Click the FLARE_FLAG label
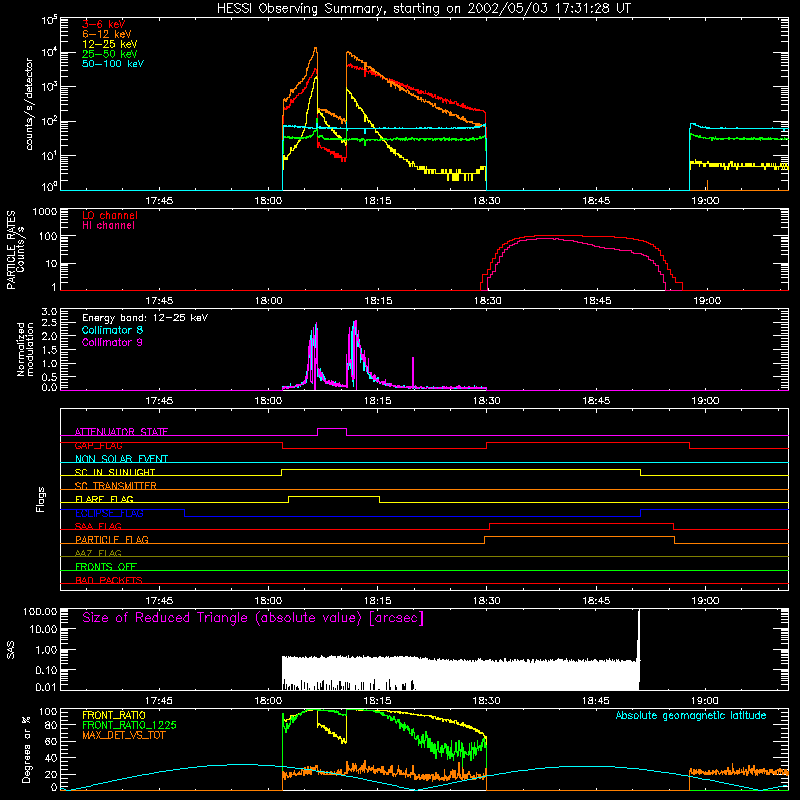The height and width of the screenshot is (800, 800). (104, 499)
